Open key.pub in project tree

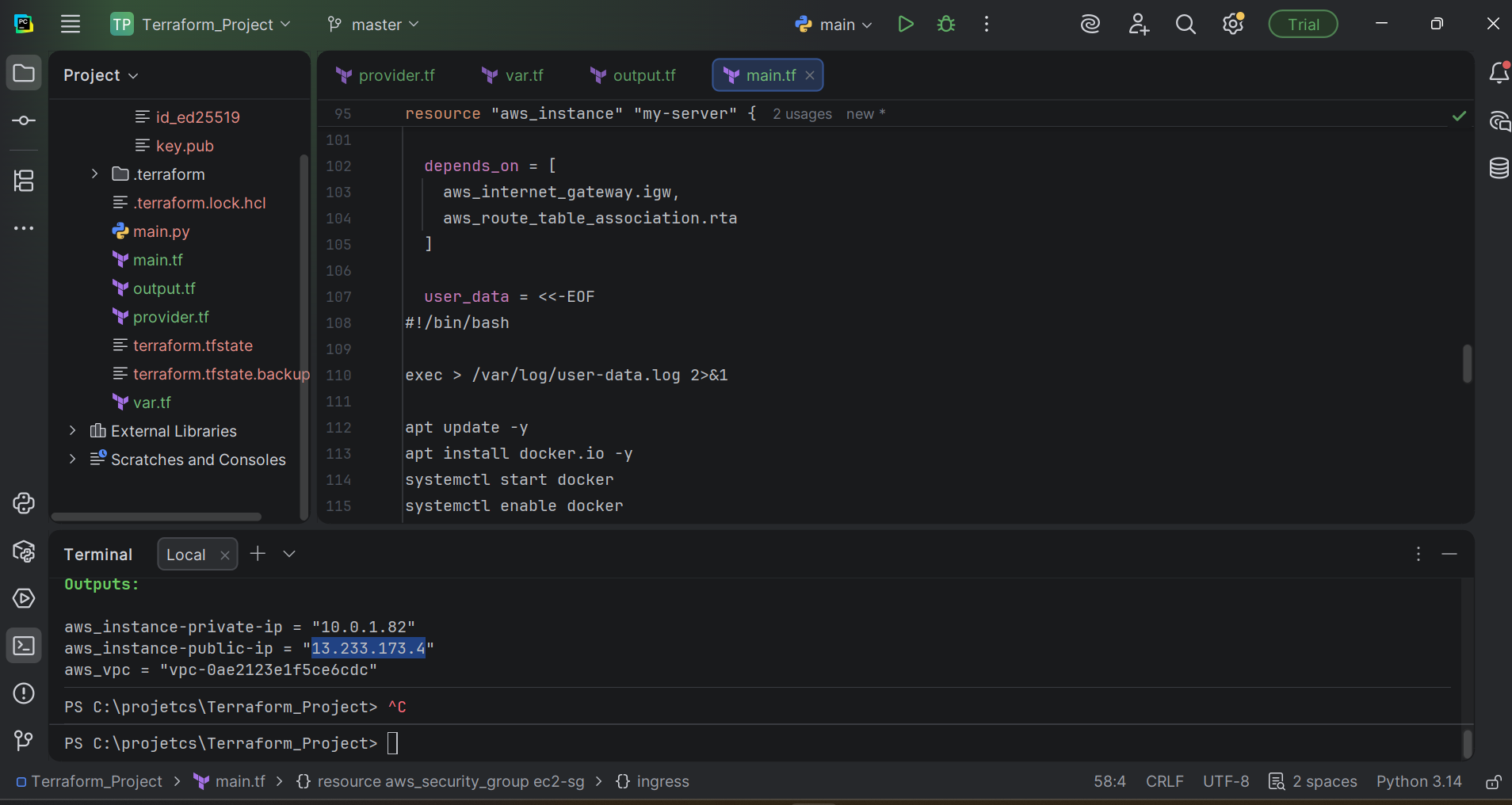pos(174,146)
